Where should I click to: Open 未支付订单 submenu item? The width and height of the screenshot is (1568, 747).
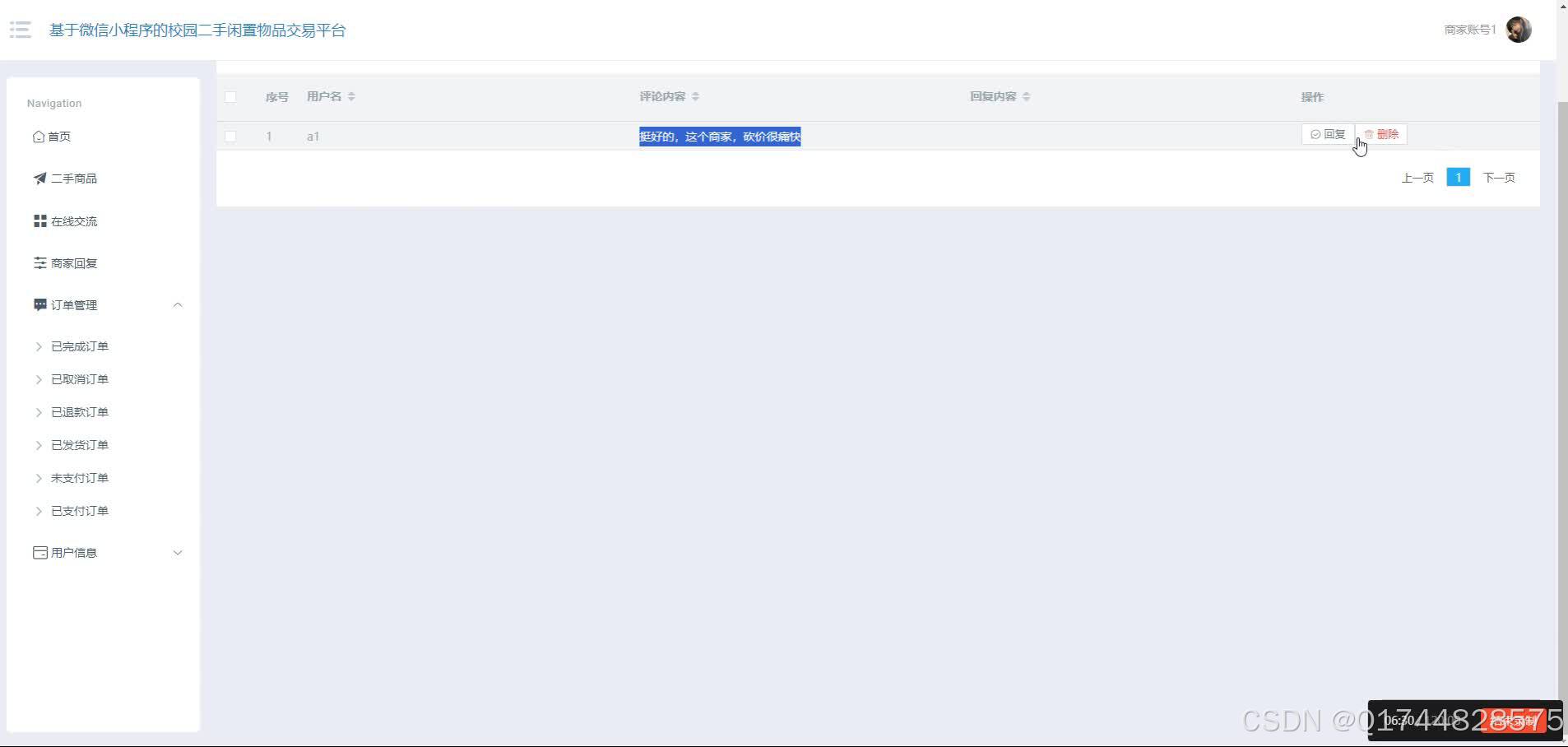point(80,478)
